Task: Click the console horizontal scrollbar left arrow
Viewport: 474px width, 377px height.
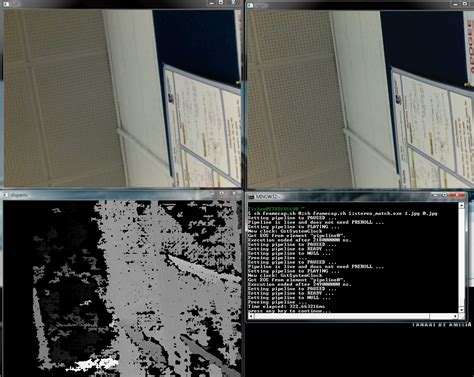Action: (251, 316)
